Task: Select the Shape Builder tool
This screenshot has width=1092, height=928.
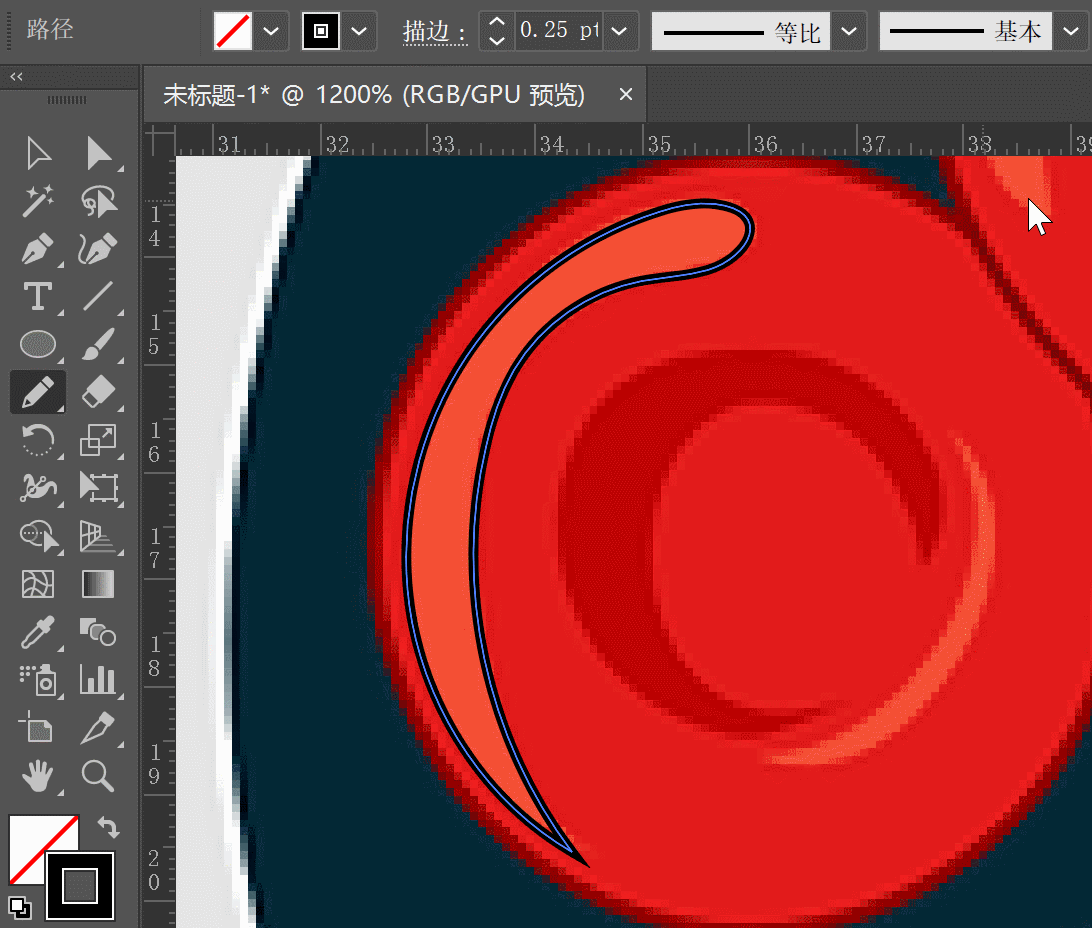Action: pos(38,535)
